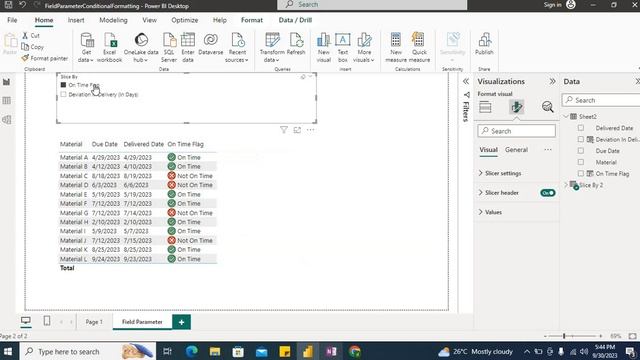This screenshot has height=360, width=640.
Task: Click Focus mode icon above table
Action: [297, 130]
